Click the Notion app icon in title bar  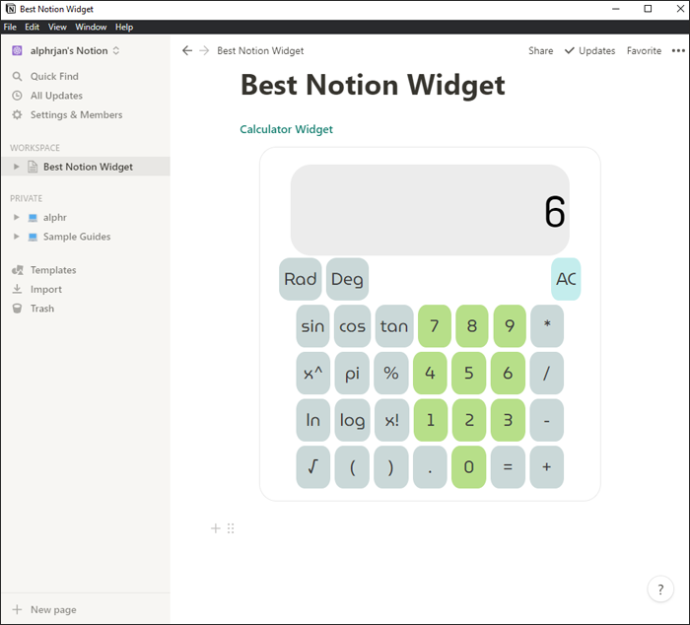click(11, 9)
